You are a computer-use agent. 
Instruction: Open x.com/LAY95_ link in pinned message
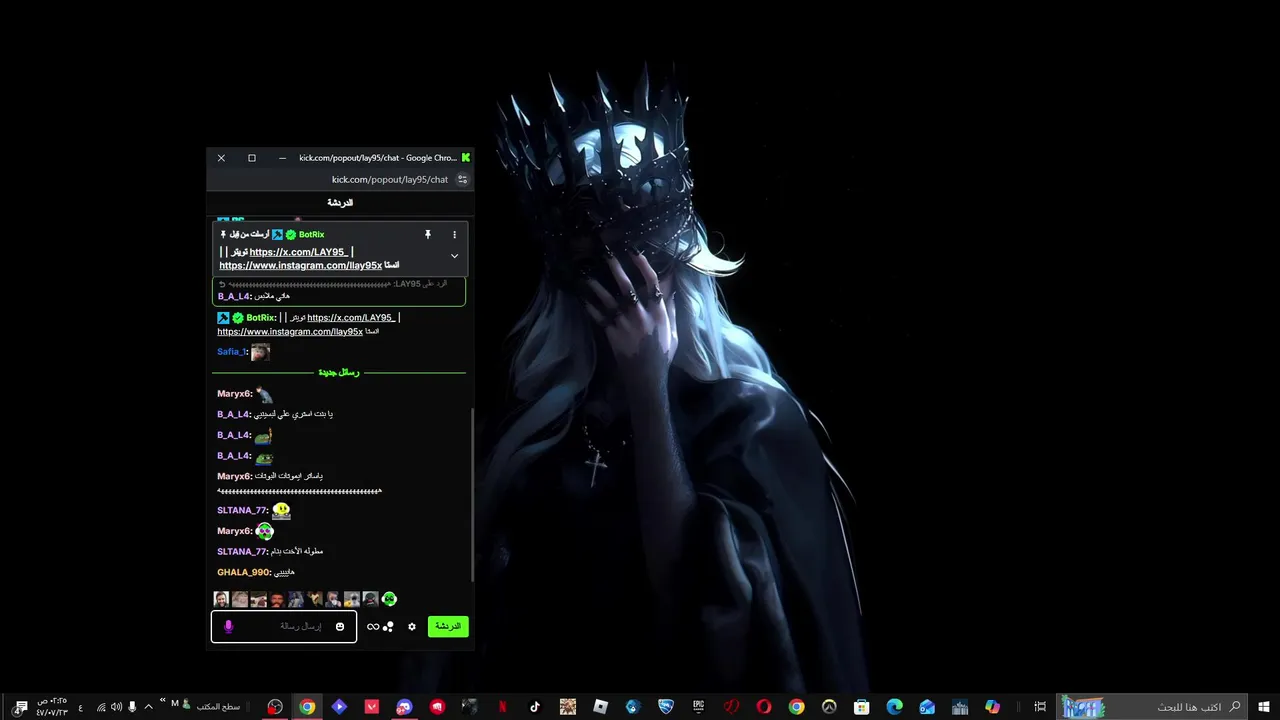(298, 252)
